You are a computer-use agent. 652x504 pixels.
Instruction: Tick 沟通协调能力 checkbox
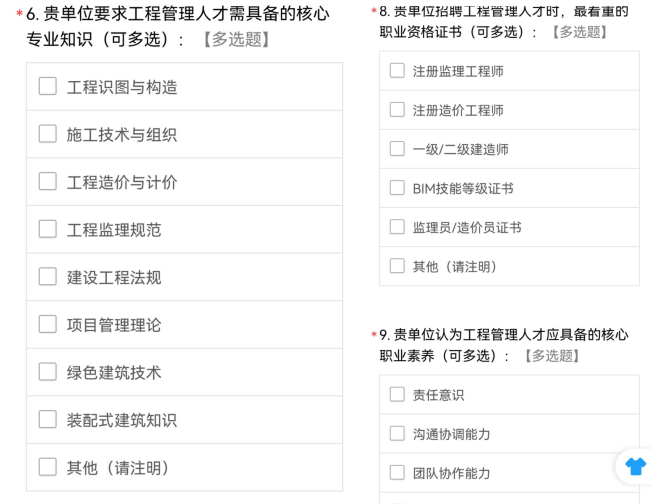click(397, 433)
